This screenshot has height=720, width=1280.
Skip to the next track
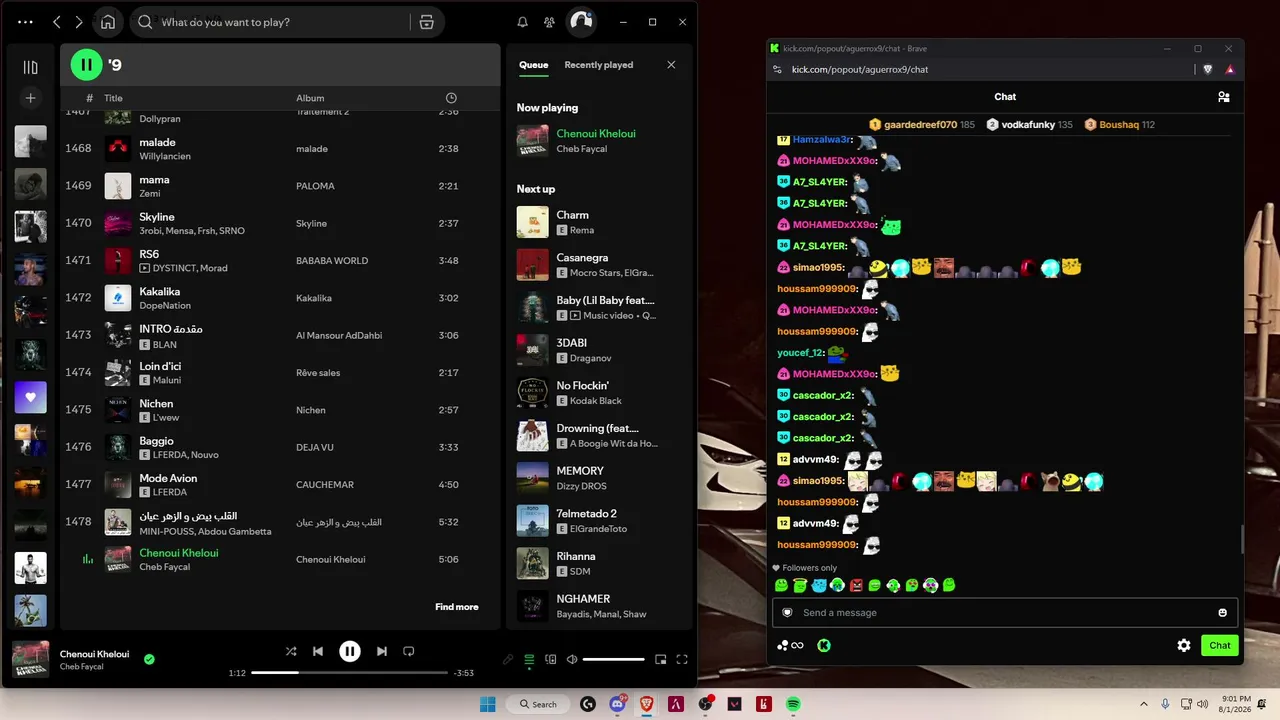coord(381,651)
